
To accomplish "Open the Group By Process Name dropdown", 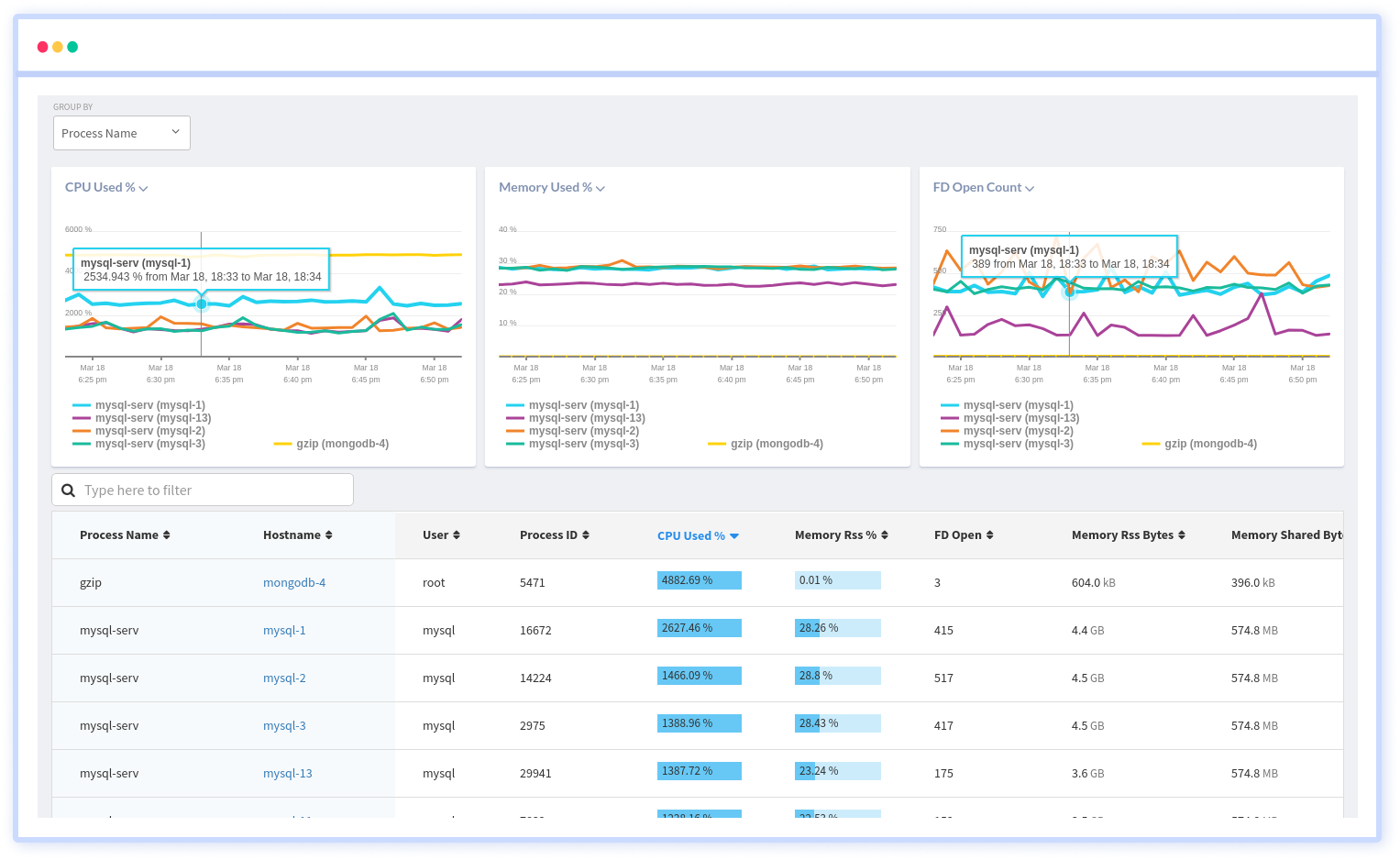I will pos(121,133).
